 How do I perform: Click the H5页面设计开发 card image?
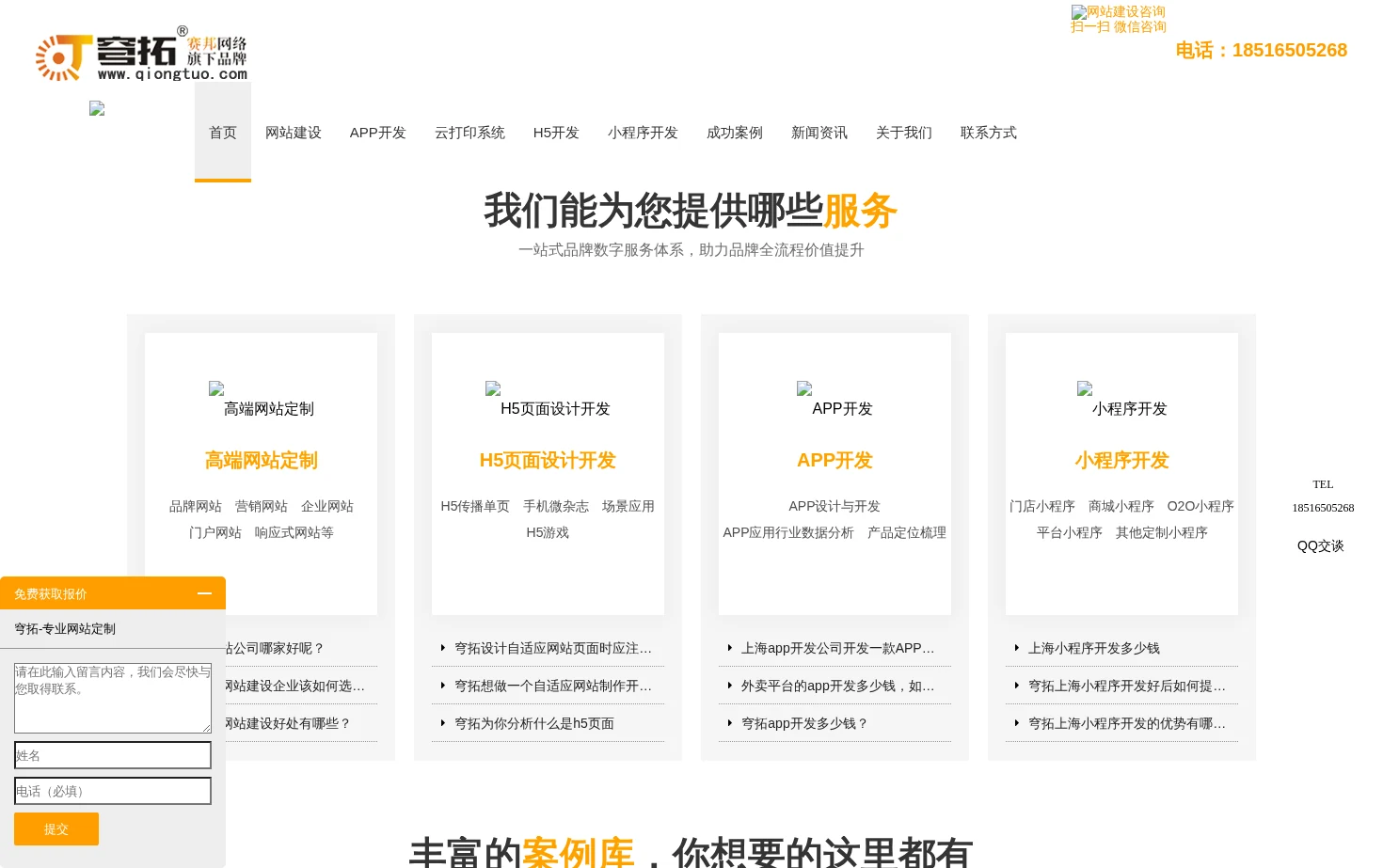pos(548,400)
